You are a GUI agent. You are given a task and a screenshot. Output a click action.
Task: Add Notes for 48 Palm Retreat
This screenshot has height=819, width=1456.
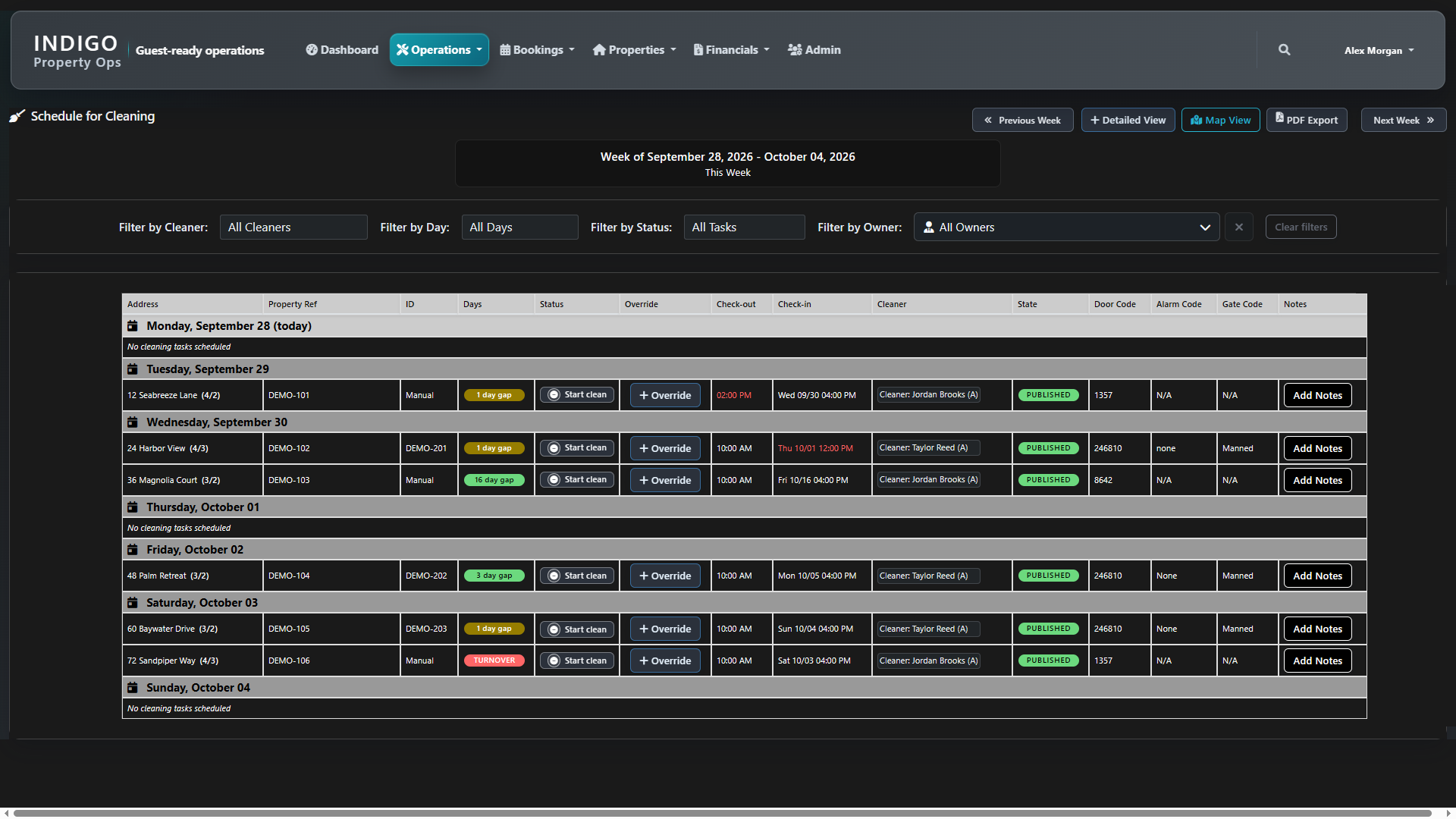click(1317, 576)
